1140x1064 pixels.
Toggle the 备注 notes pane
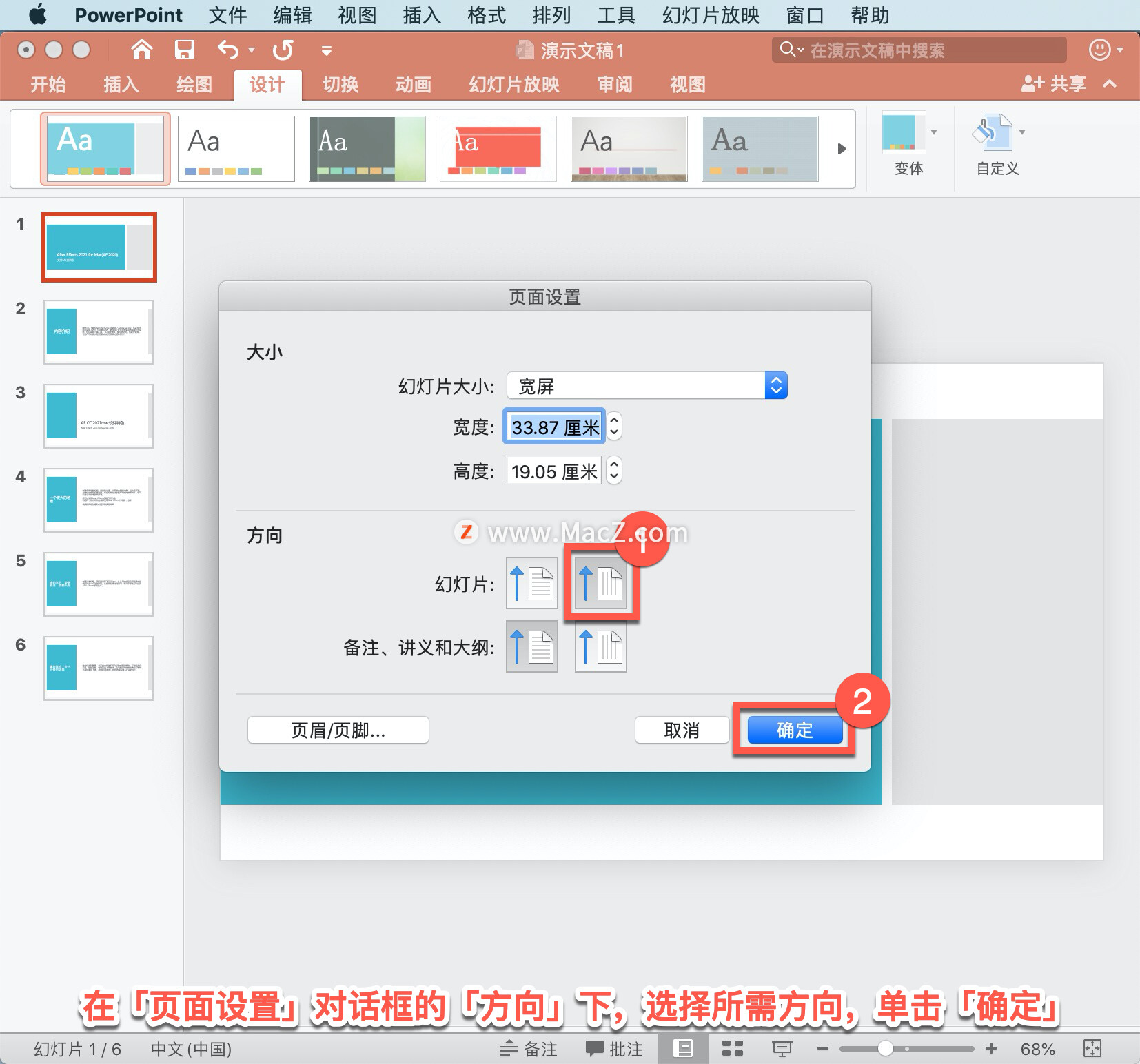point(529,1048)
